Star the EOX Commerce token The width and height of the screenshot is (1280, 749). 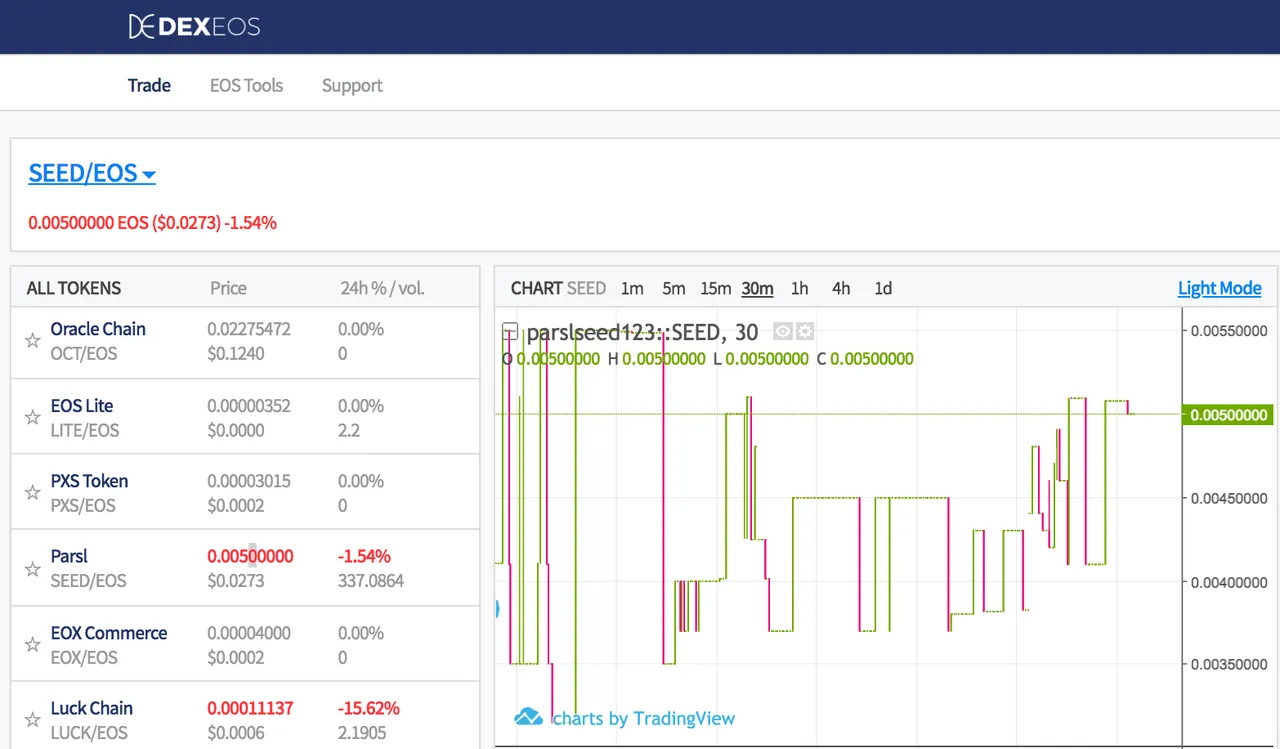[x=32, y=645]
